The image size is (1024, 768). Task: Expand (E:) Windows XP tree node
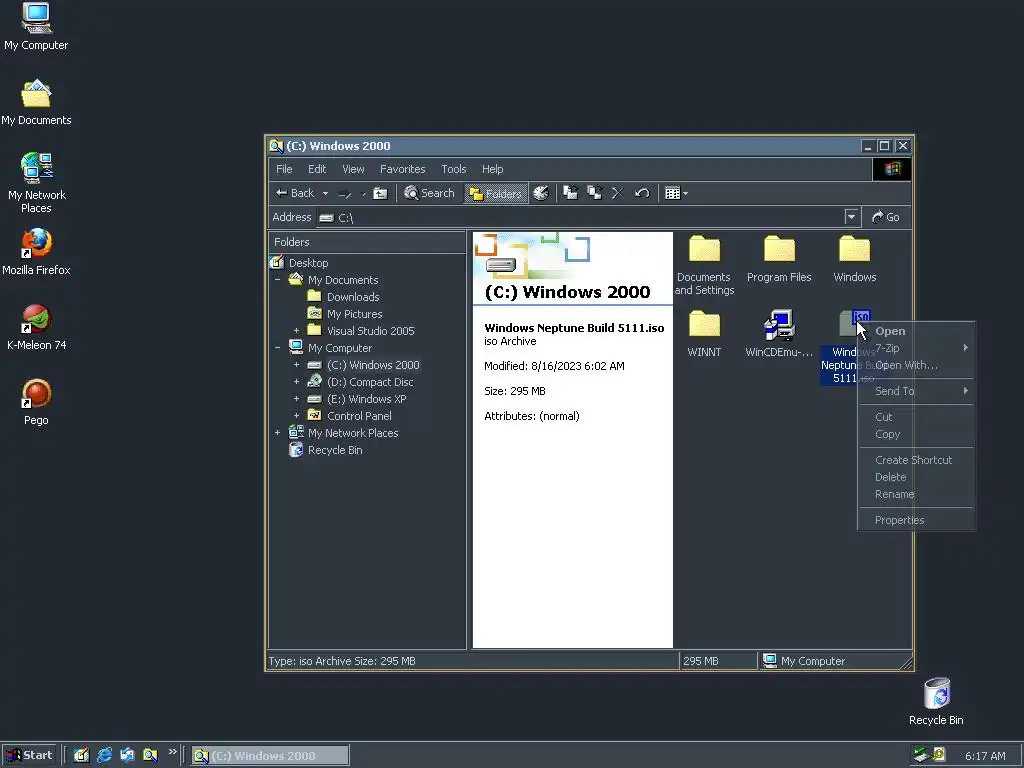[296, 399]
